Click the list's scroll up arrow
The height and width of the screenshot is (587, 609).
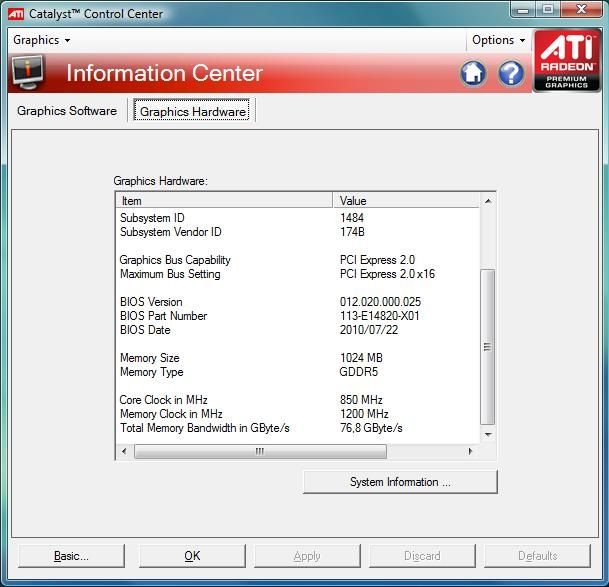pos(488,201)
